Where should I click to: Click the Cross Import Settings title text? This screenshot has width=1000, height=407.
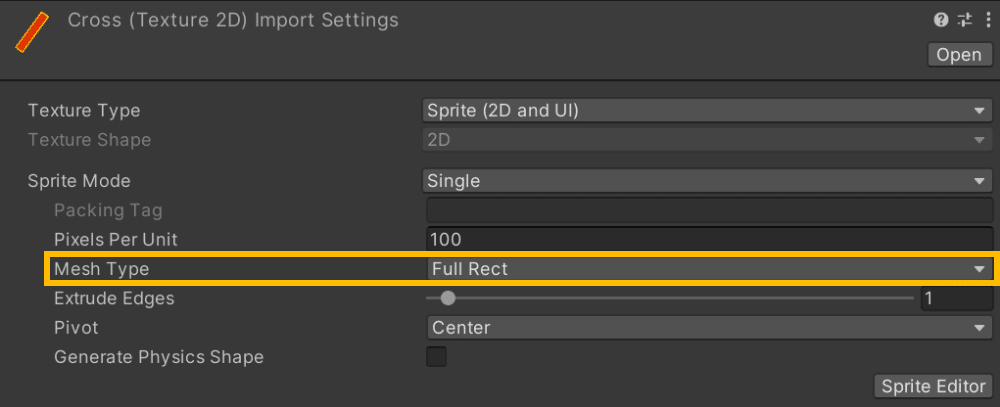click(233, 20)
